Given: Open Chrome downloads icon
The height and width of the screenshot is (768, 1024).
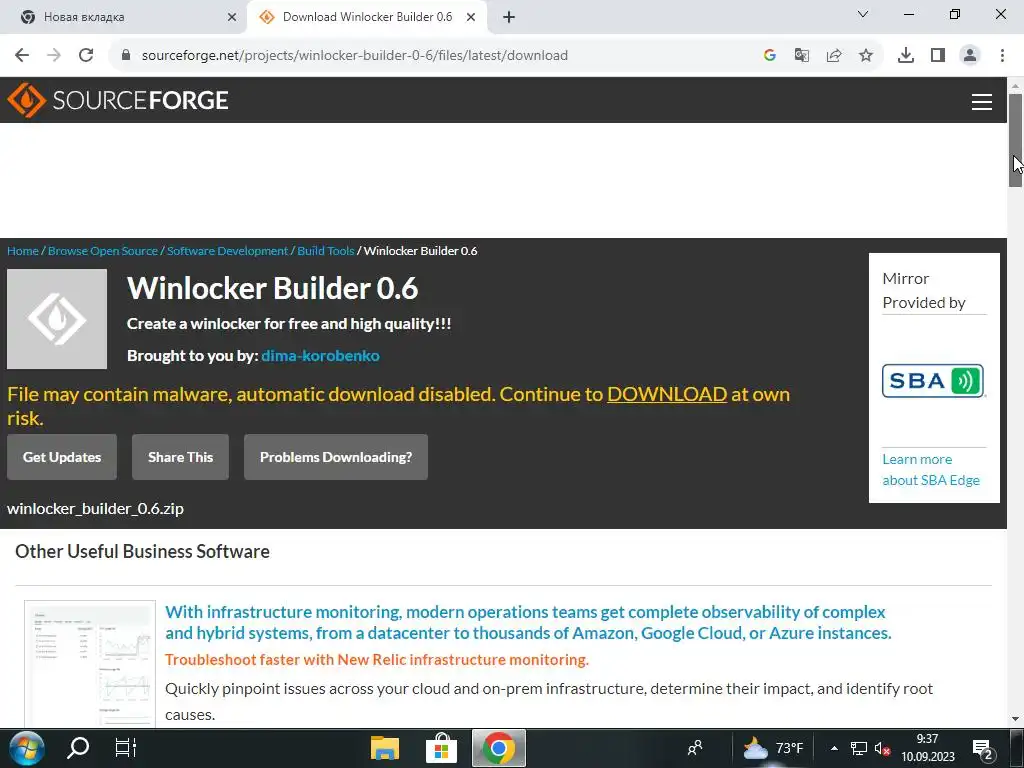Looking at the screenshot, I should pos(906,56).
